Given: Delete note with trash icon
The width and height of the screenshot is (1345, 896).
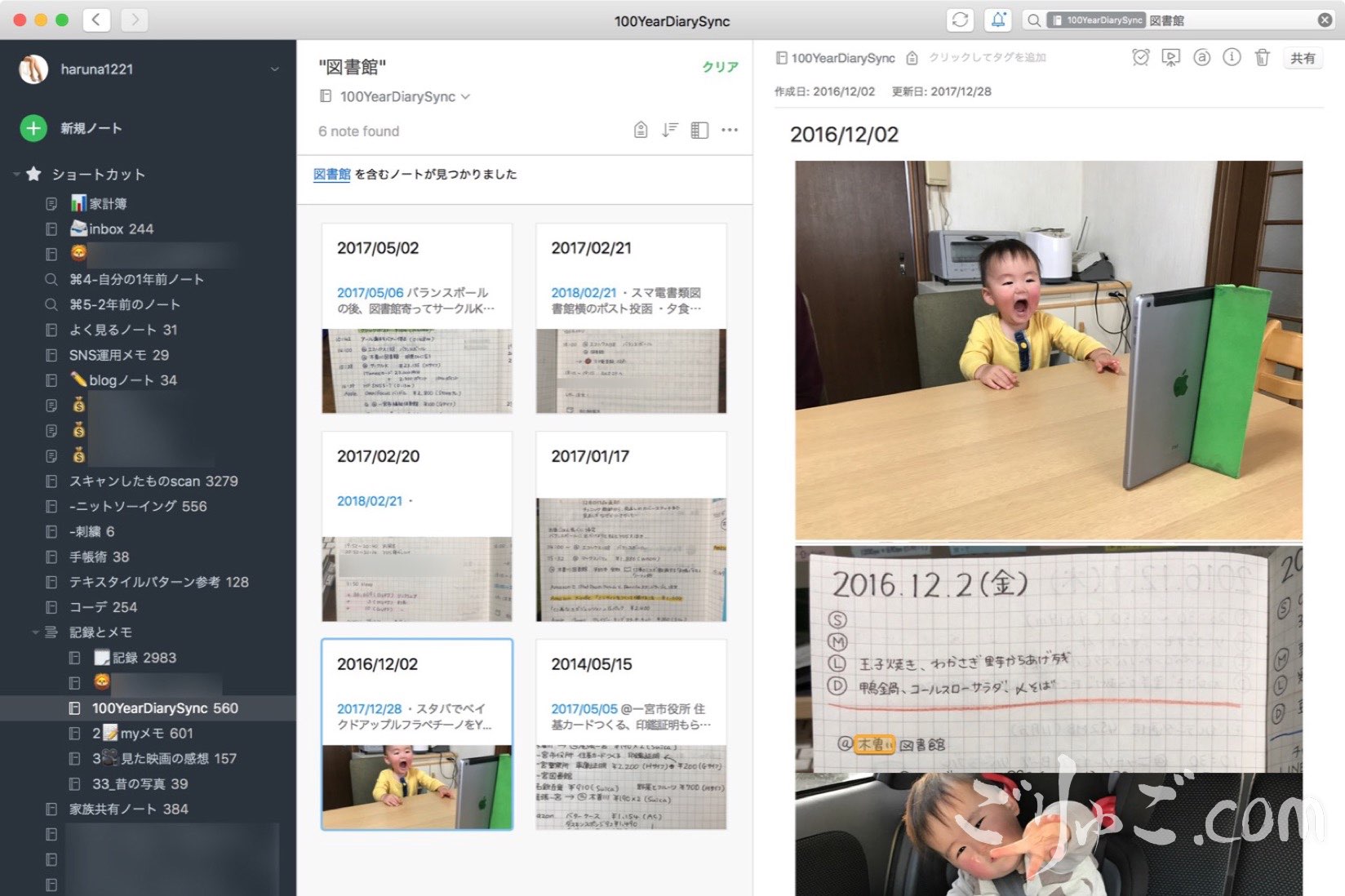Looking at the screenshot, I should (x=1262, y=58).
